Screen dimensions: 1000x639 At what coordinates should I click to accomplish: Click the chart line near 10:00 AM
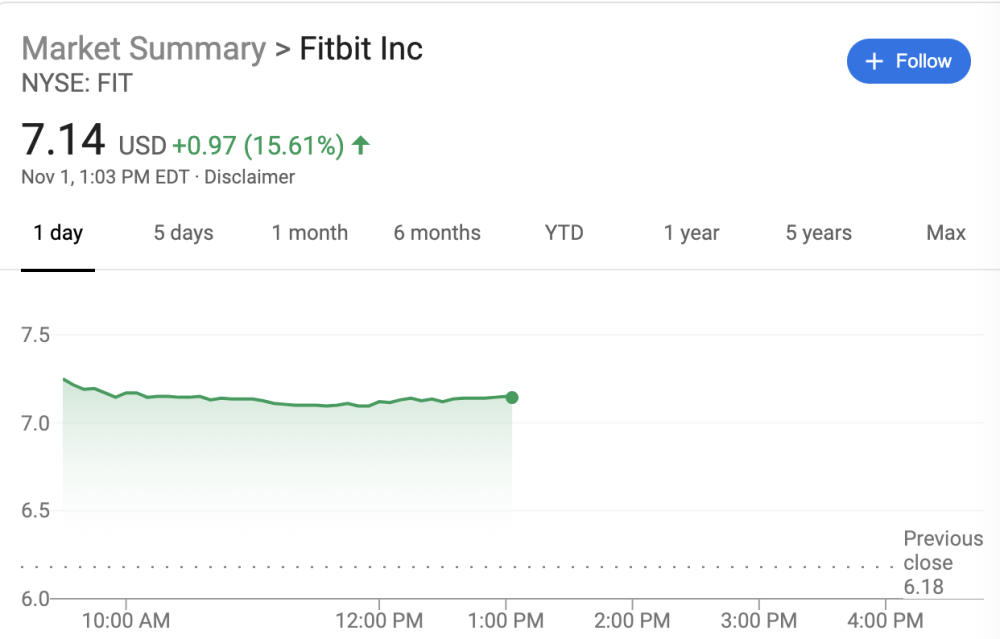126,393
